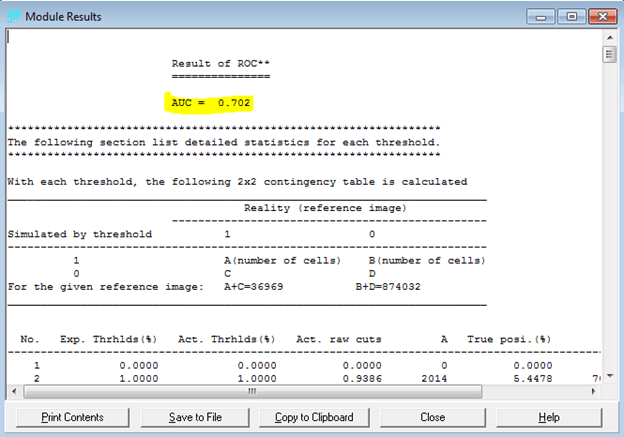
Task: Click the Result of ROC** heading
Action: point(221,63)
